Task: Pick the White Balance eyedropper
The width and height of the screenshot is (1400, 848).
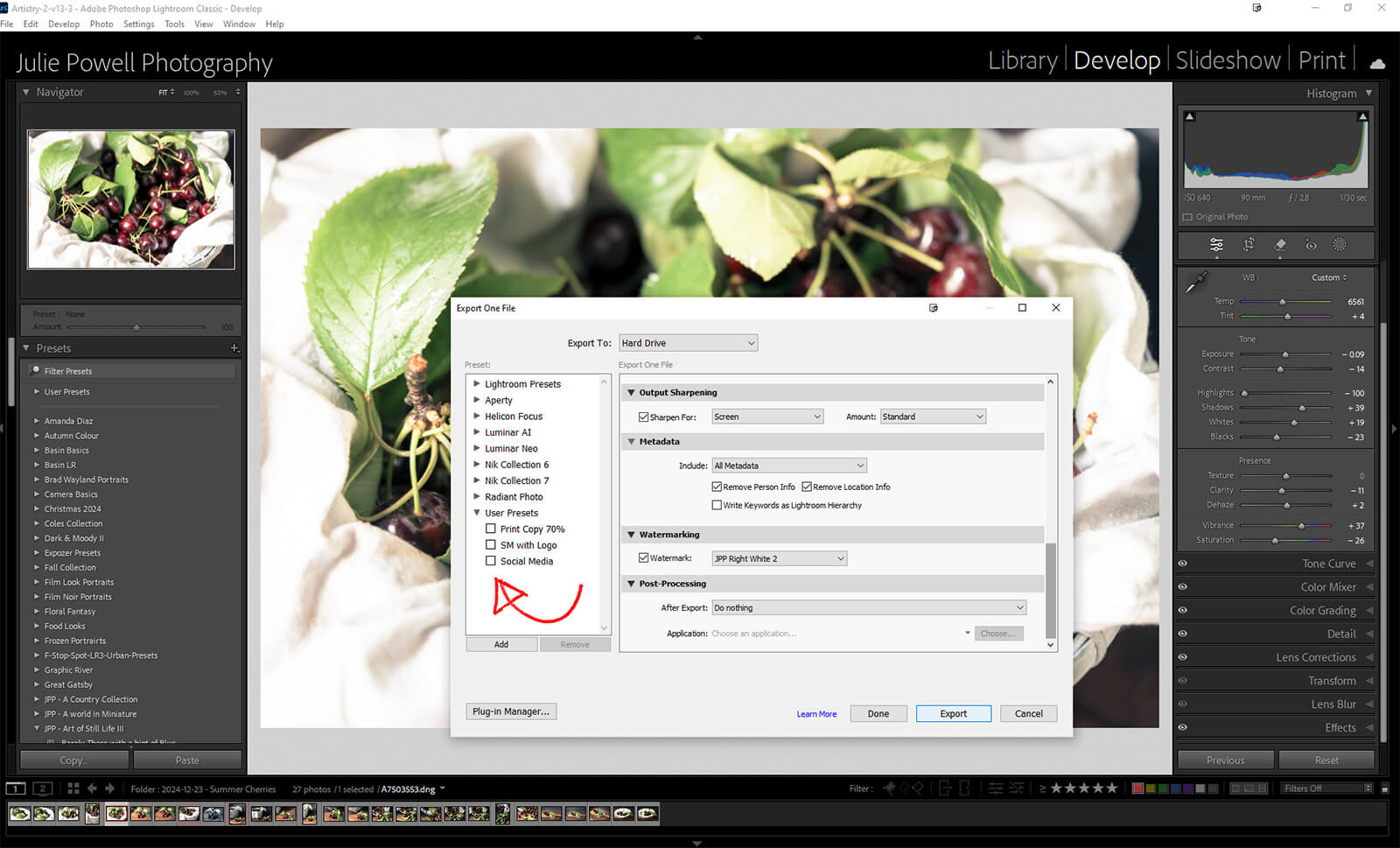Action: [x=1195, y=282]
